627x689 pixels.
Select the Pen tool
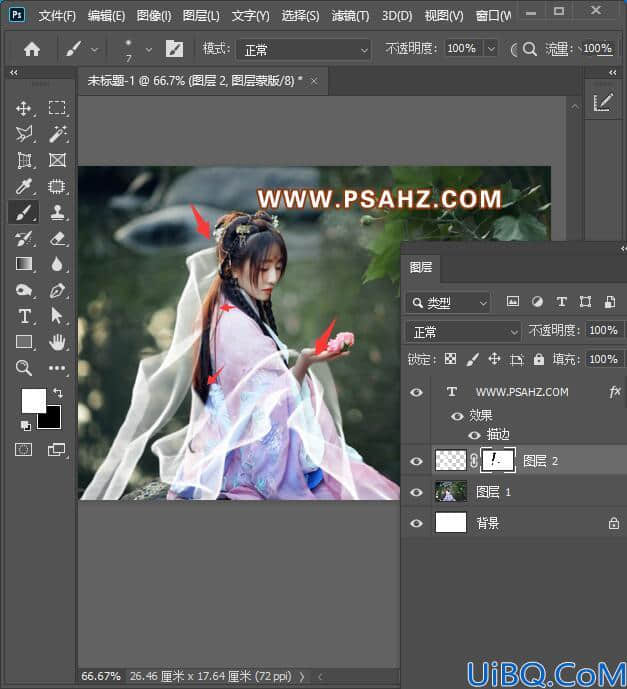tap(57, 290)
